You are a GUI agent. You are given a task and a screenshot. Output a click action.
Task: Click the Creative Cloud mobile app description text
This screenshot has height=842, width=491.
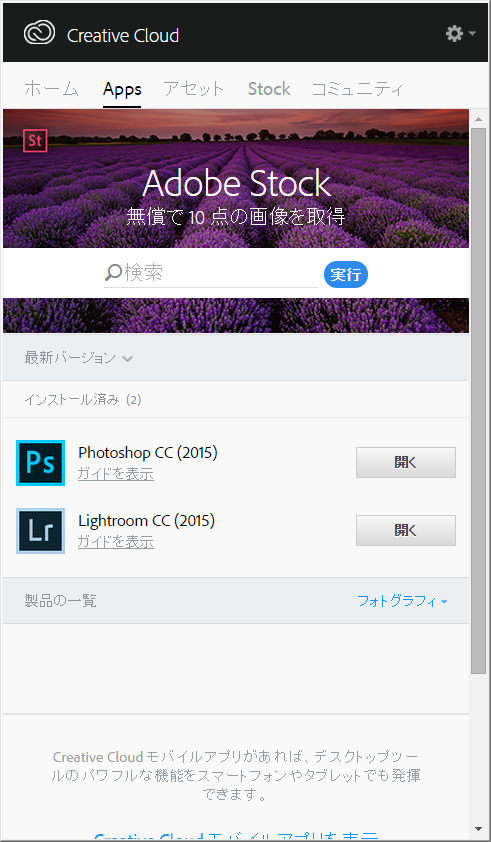(x=236, y=775)
